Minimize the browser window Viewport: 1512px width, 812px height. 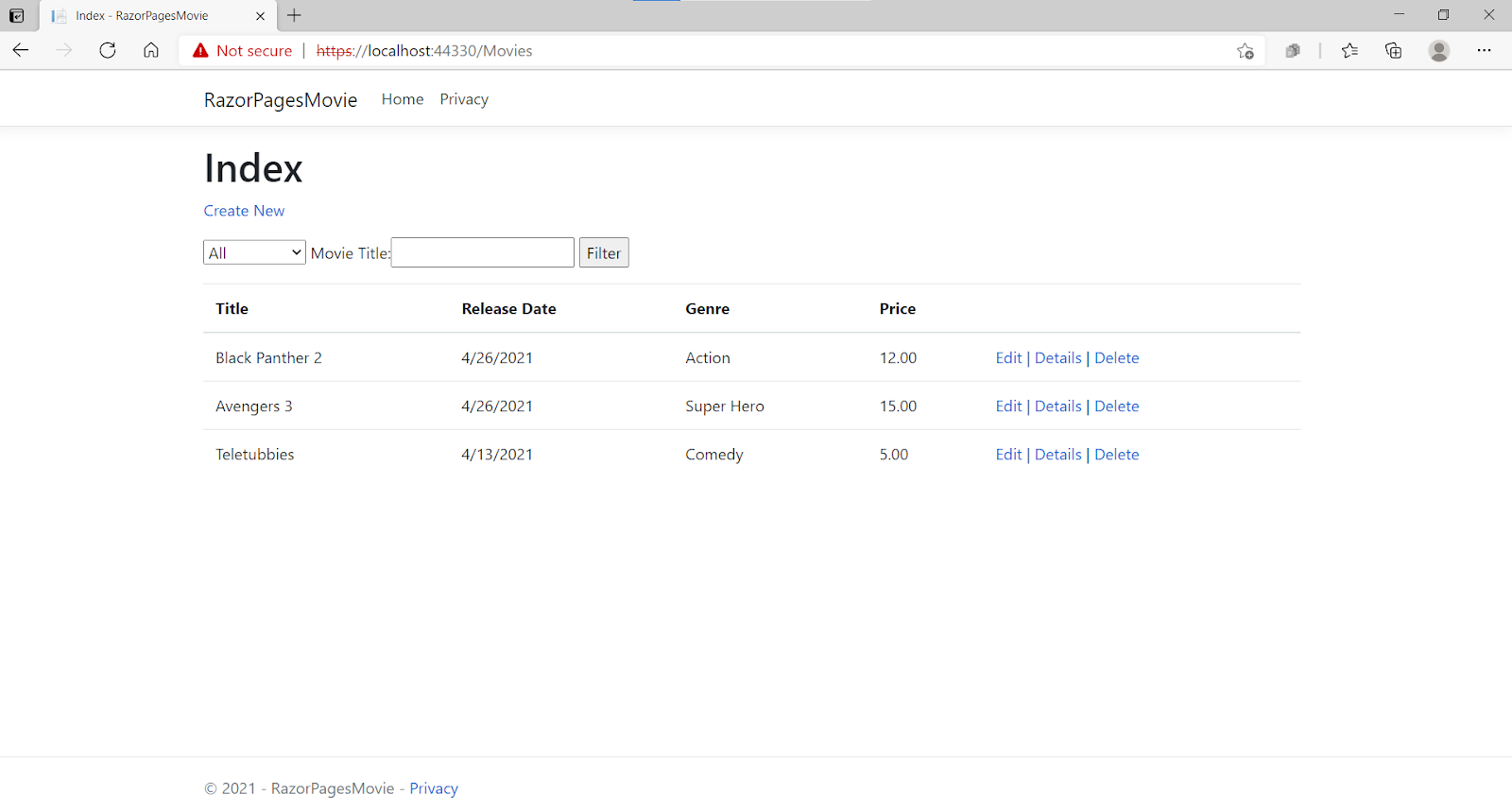pyautogui.click(x=1399, y=14)
